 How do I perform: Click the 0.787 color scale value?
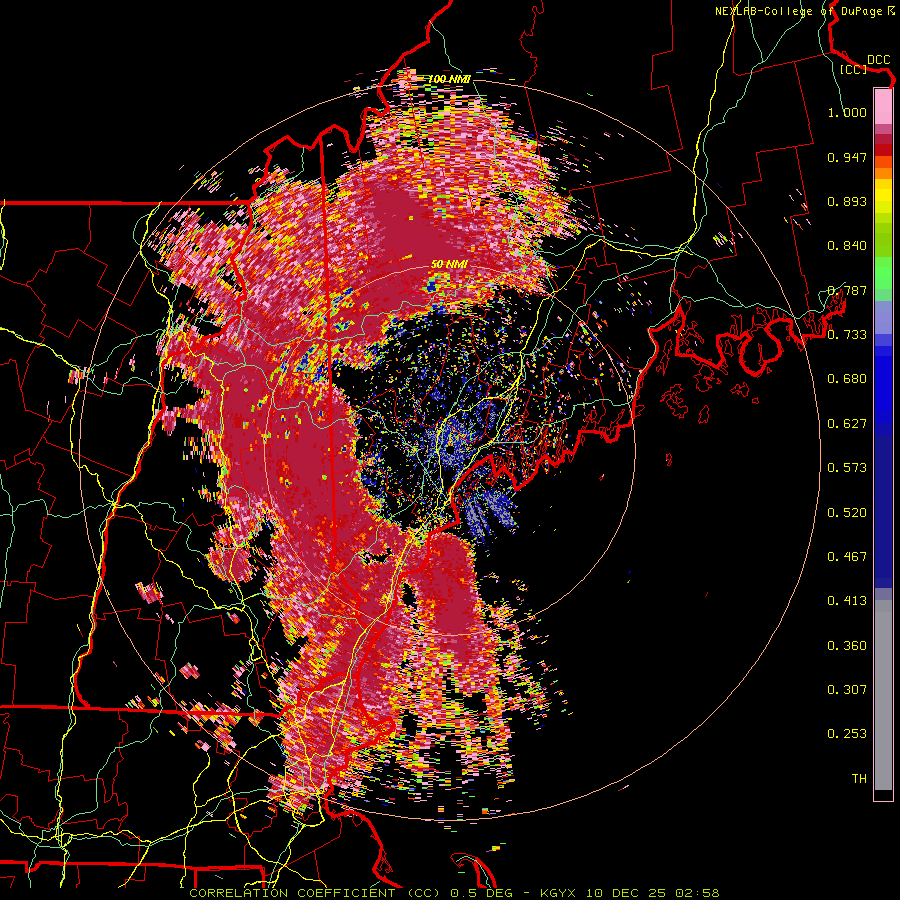[847, 290]
